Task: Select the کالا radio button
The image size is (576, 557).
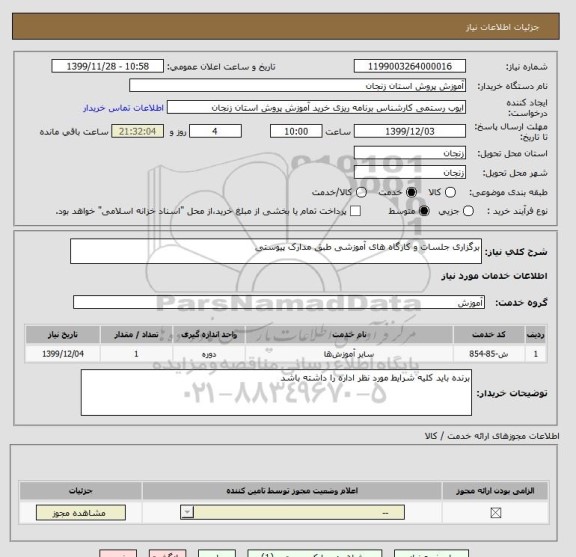Action: coord(450,192)
